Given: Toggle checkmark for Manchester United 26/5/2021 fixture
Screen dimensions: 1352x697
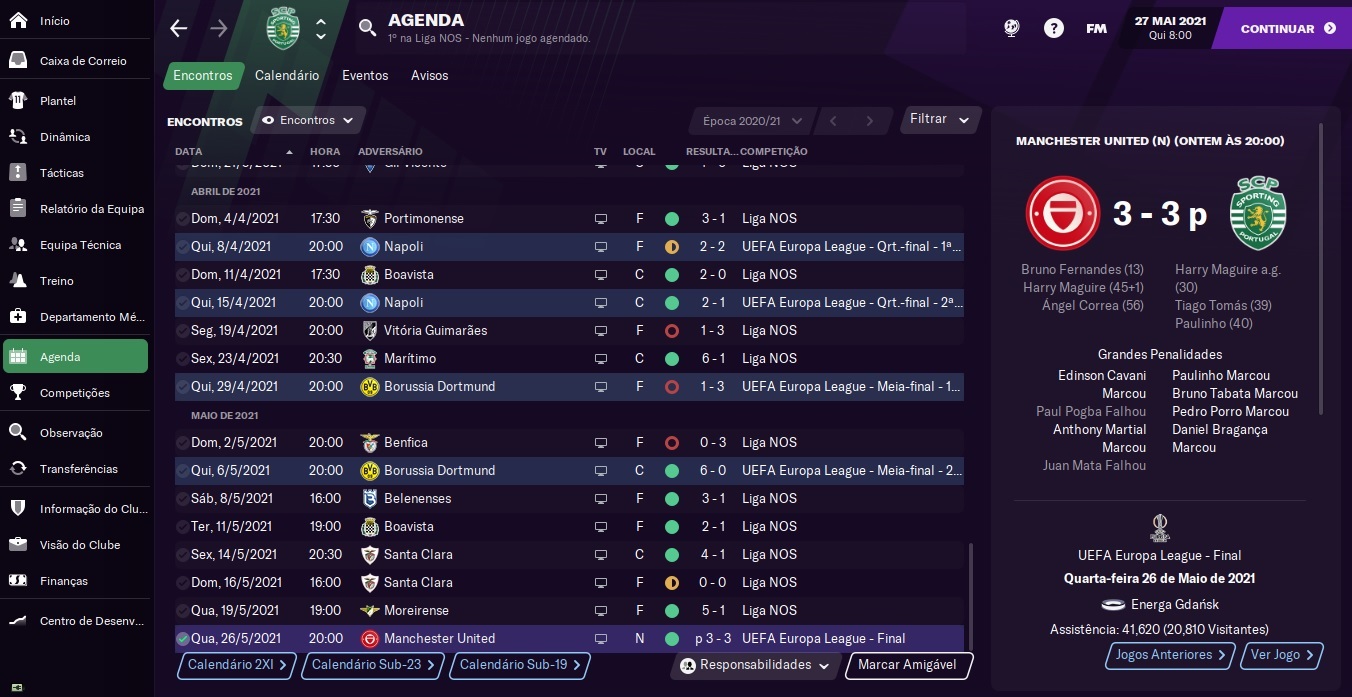Looking at the screenshot, I should [182, 638].
